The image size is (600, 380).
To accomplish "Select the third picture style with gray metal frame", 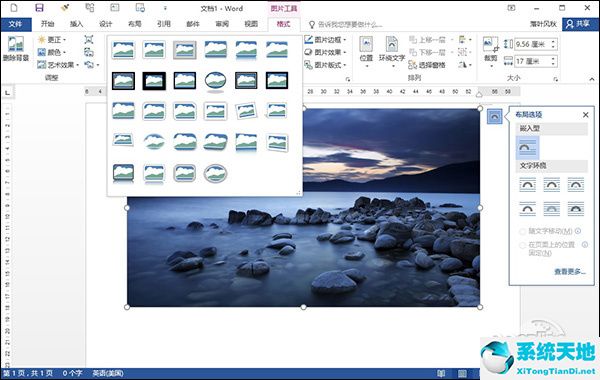I will 185,50.
